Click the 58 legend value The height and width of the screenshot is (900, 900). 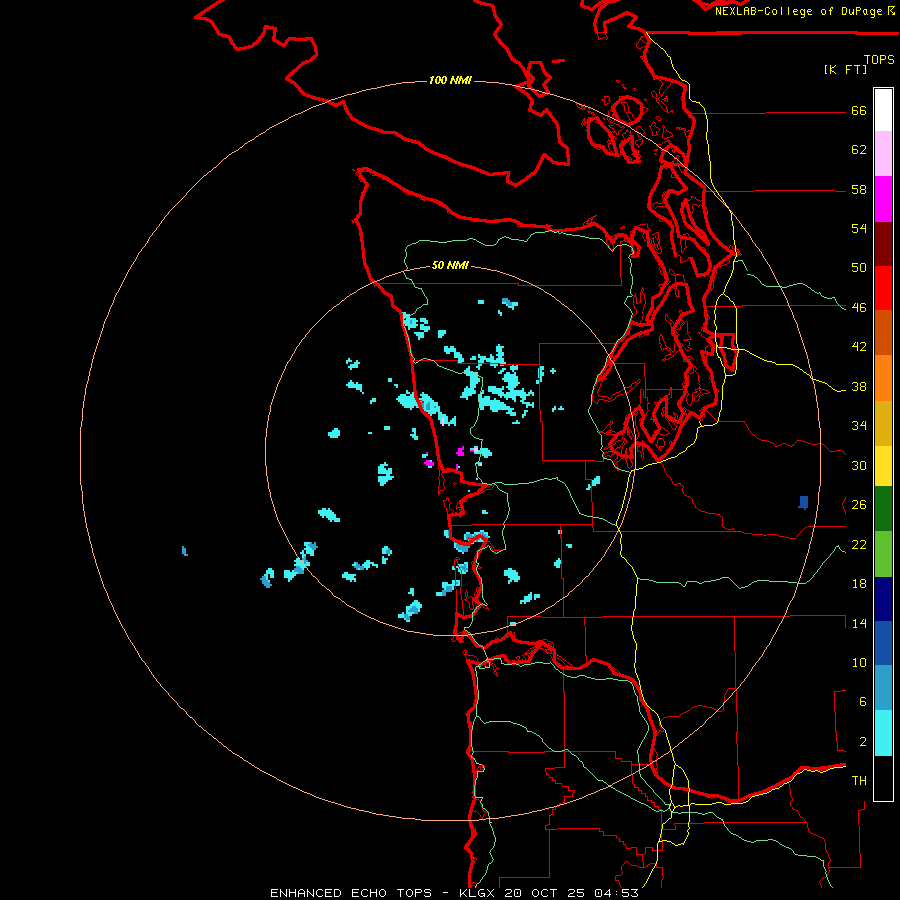tap(859, 189)
